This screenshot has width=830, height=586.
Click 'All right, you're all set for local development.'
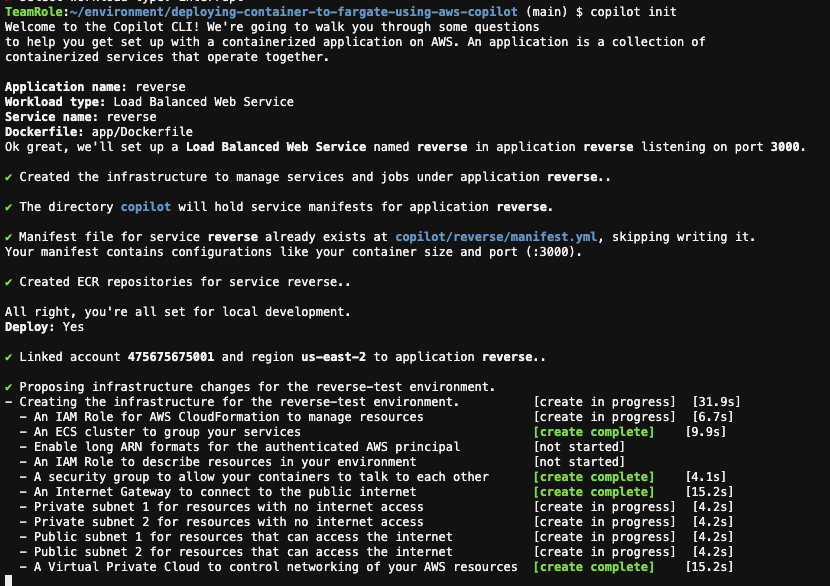tap(178, 312)
